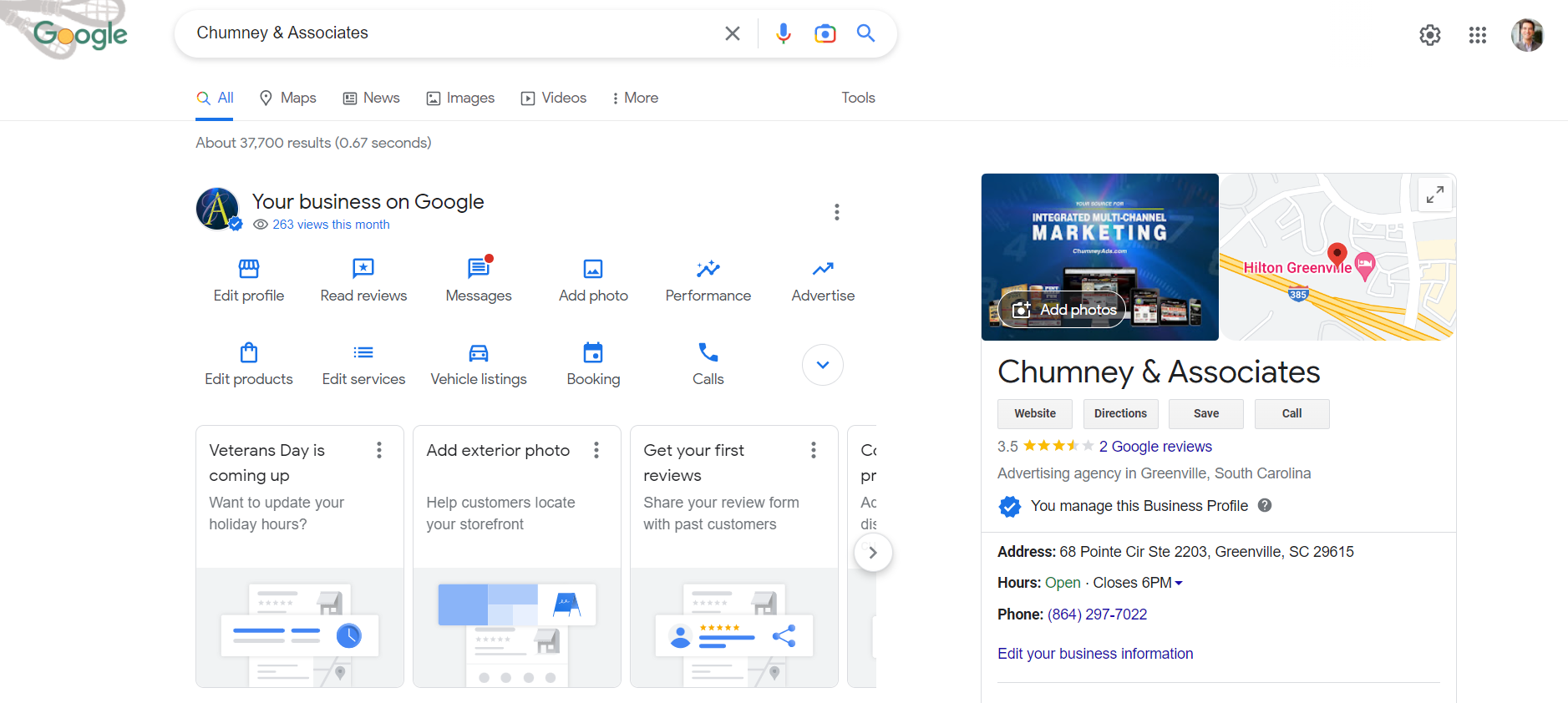Click the Edit profile storefront icon
Image resolution: width=1568 pixels, height=703 pixels.
click(x=249, y=269)
